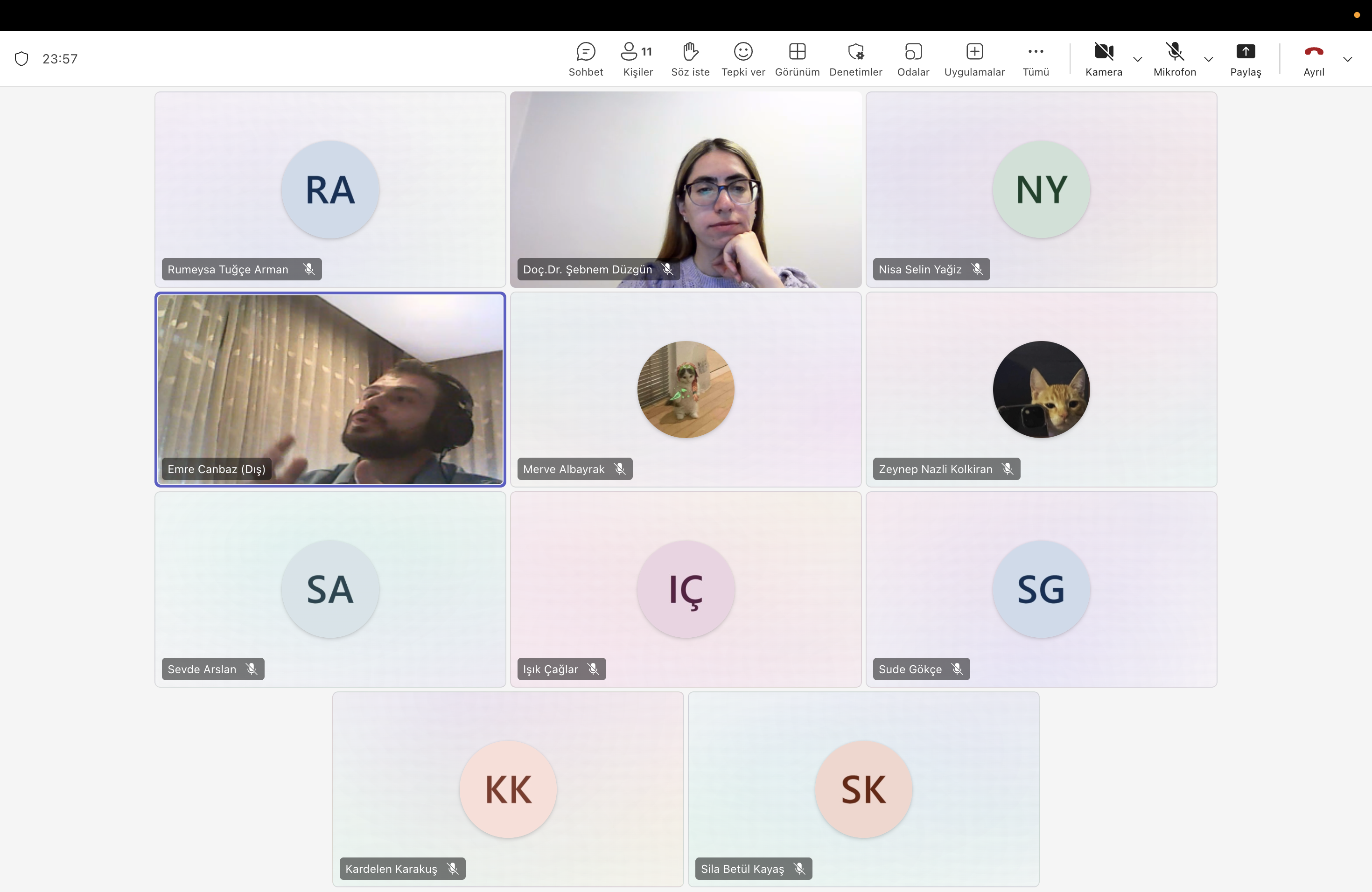Open Denetimler meeting controls
1372x892 pixels.
click(855, 59)
